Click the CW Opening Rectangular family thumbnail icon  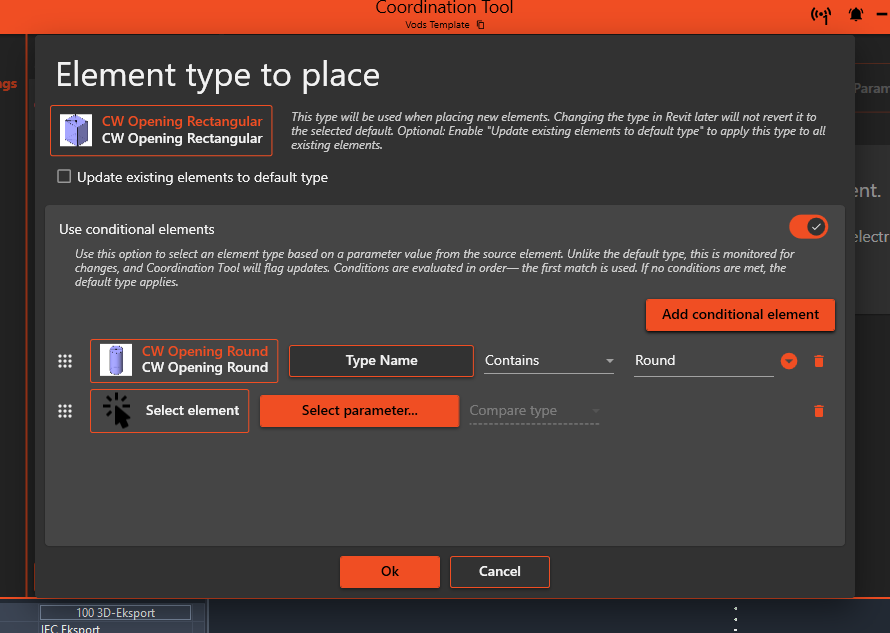pyautogui.click(x=77, y=130)
